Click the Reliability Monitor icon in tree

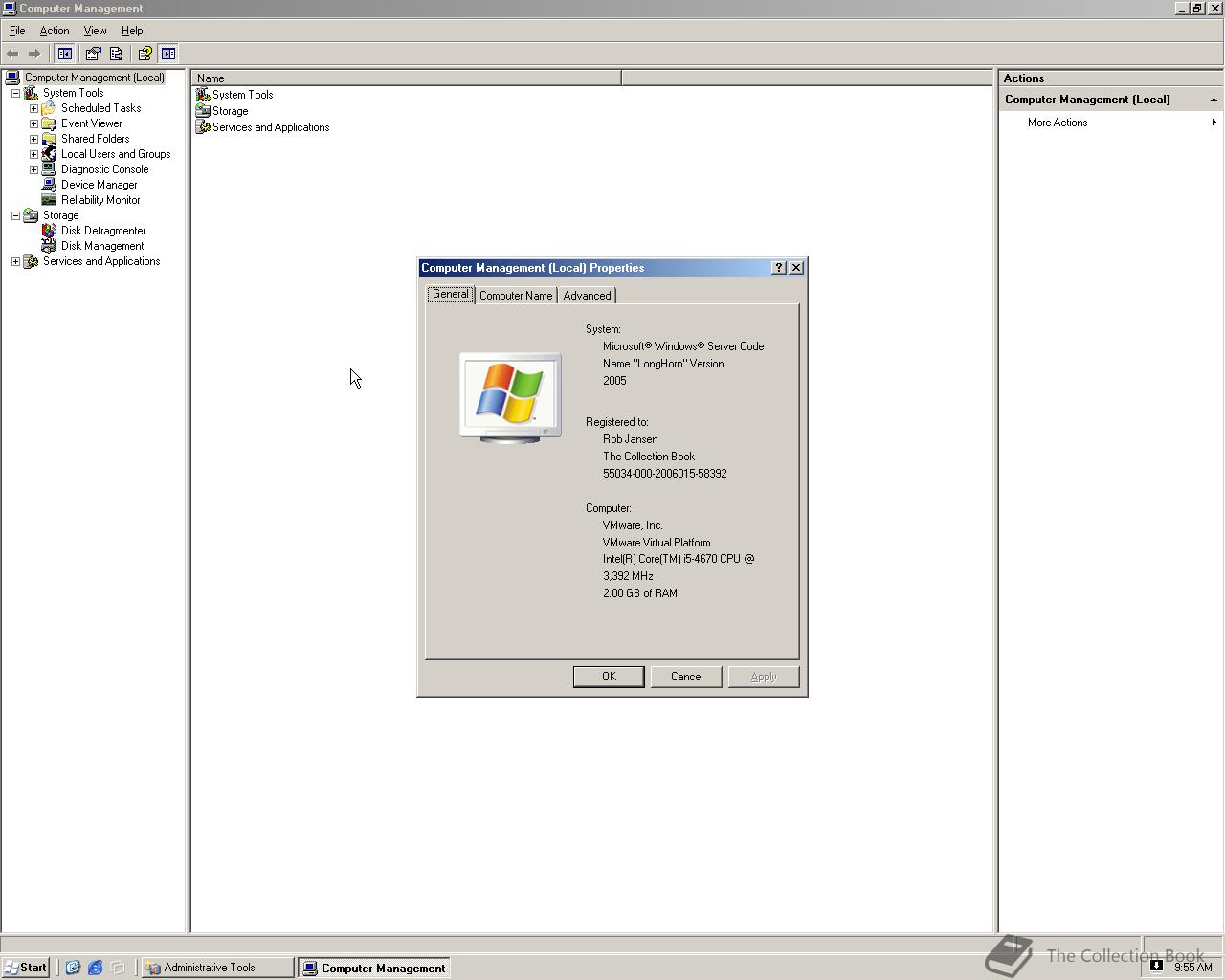pos(49,200)
